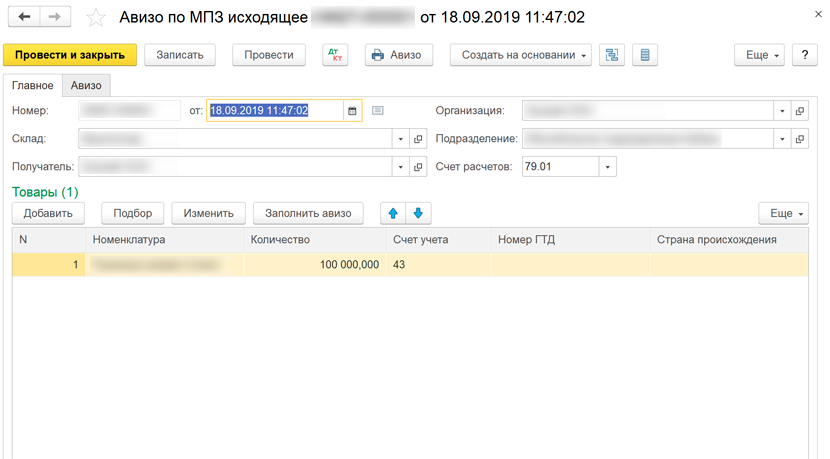Open the calendar picker for document date
The width and height of the screenshot is (830, 459).
click(352, 111)
